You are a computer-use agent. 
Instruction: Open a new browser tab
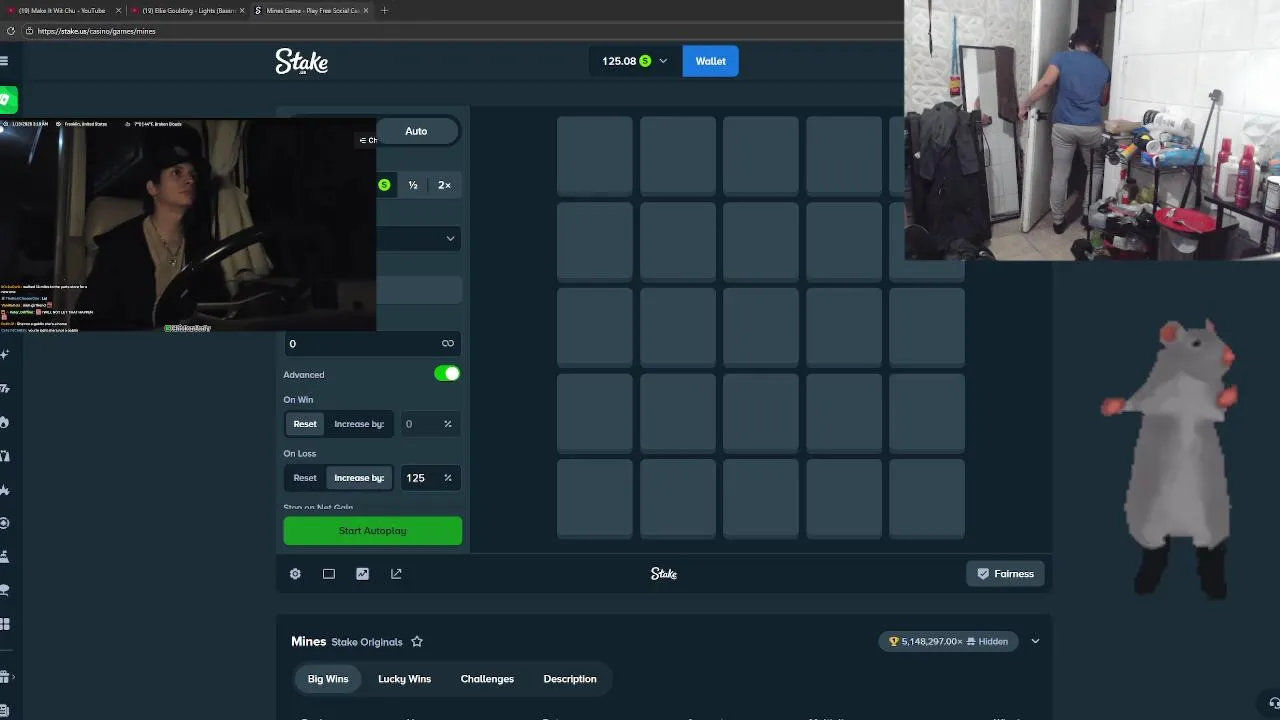pos(385,10)
